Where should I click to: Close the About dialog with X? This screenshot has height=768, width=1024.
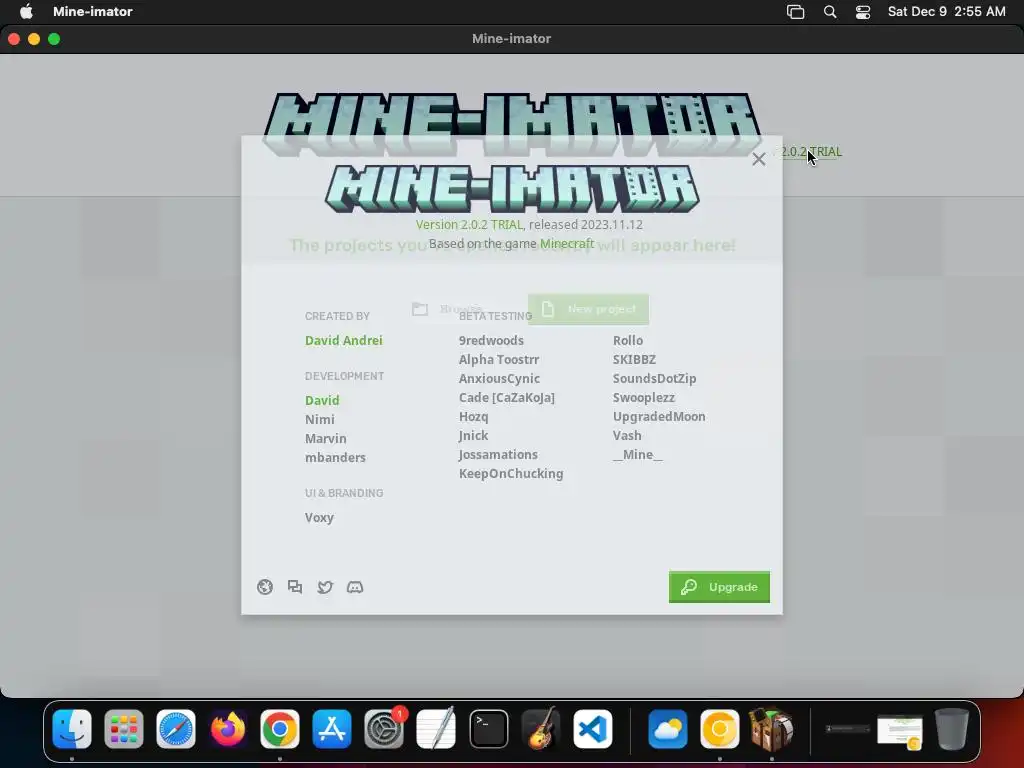point(758,159)
